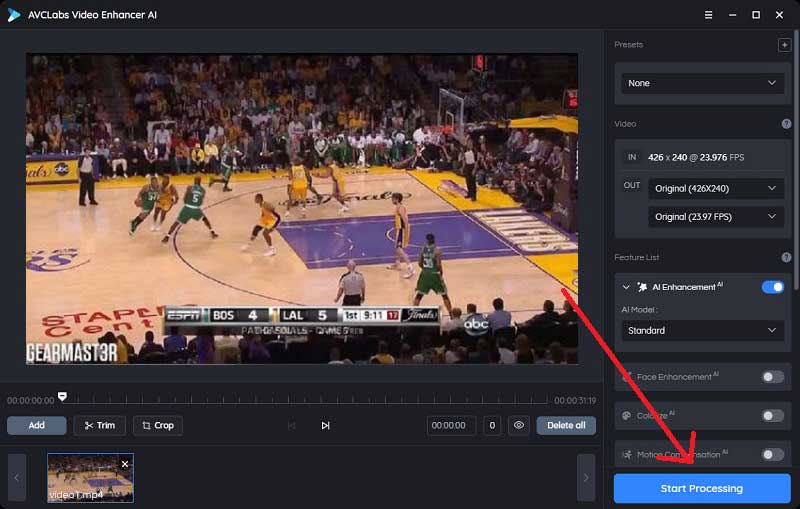Enable the Face Enhancement switch
Image resolution: width=800 pixels, height=509 pixels.
pos(772,377)
